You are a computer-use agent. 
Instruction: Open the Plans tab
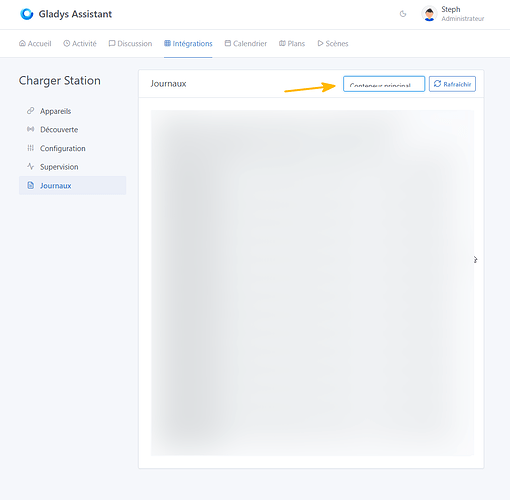pos(292,44)
